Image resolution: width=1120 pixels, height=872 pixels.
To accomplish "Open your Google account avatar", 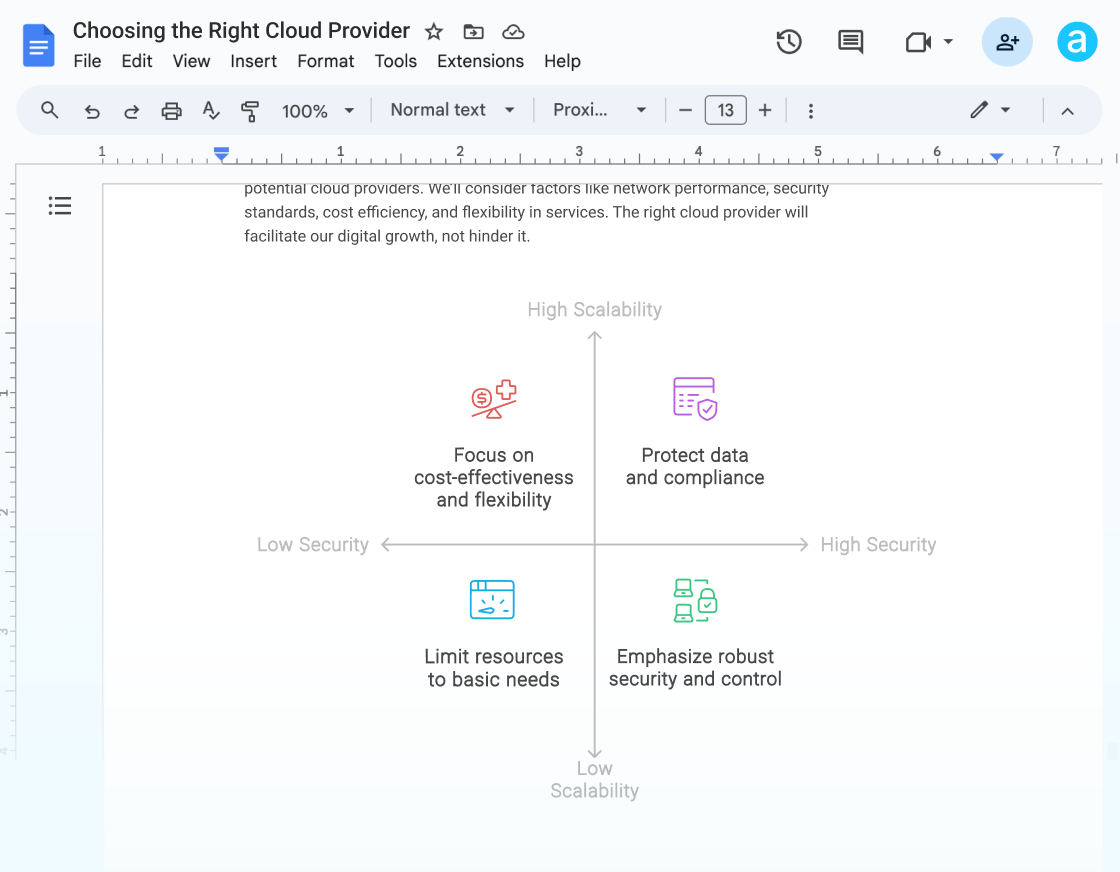I will [x=1077, y=42].
